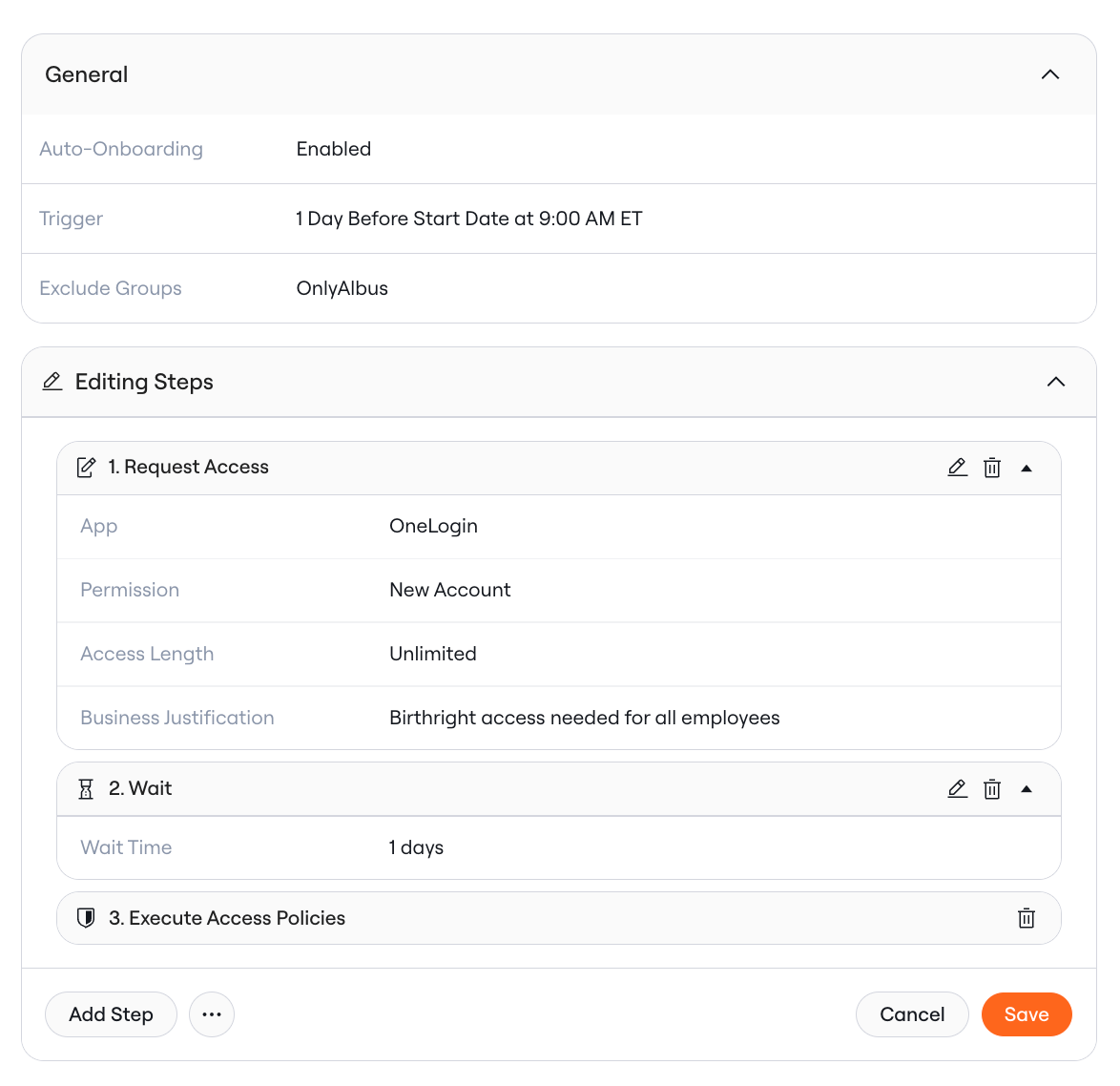Delete the Execute Access Policies step

pyautogui.click(x=1027, y=918)
